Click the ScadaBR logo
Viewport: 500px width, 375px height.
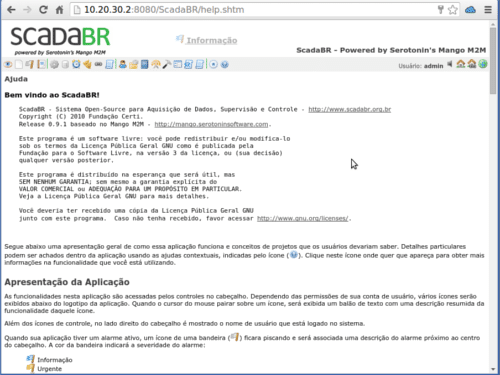(x=60, y=41)
